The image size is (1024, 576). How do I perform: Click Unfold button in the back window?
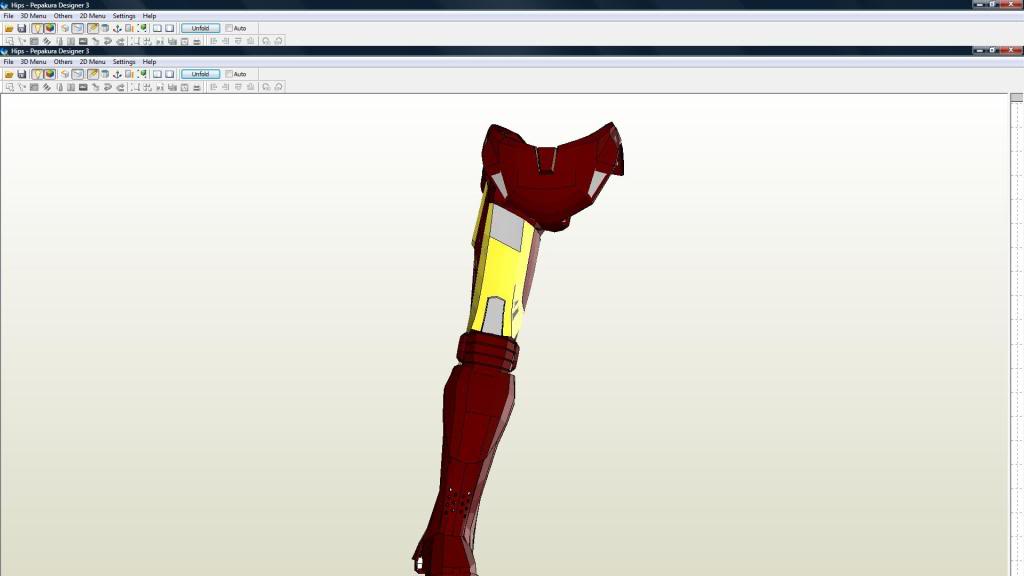[x=200, y=28]
